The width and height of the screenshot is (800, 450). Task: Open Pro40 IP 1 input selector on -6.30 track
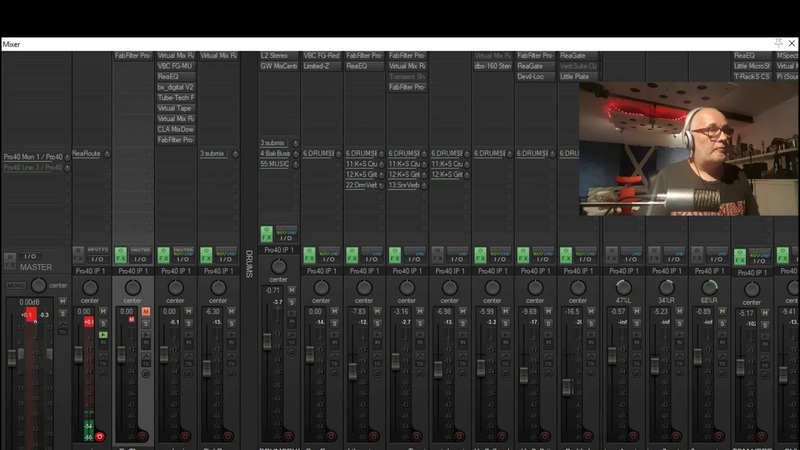218,271
